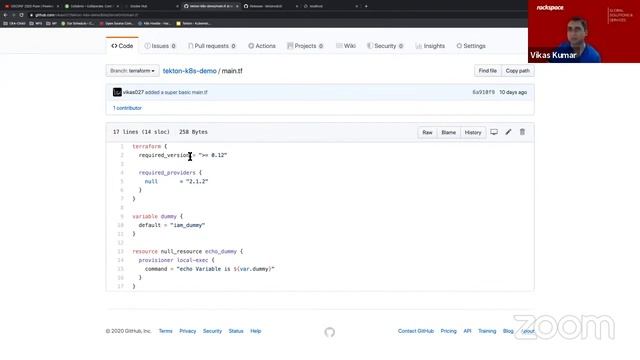This screenshot has height=360, width=640.
Task: Open the footer Security link
Action: coord(212,331)
